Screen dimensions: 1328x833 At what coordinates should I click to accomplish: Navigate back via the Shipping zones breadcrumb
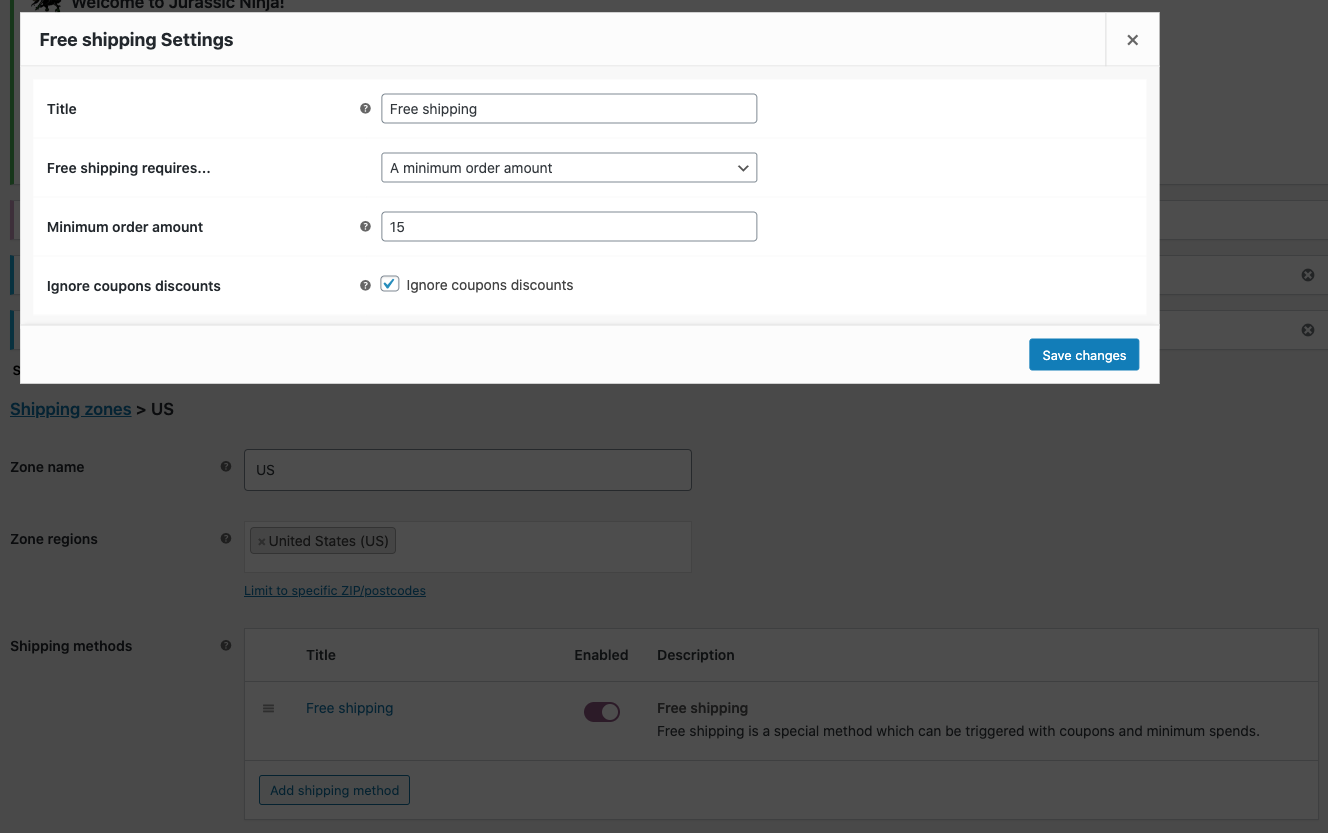70,408
